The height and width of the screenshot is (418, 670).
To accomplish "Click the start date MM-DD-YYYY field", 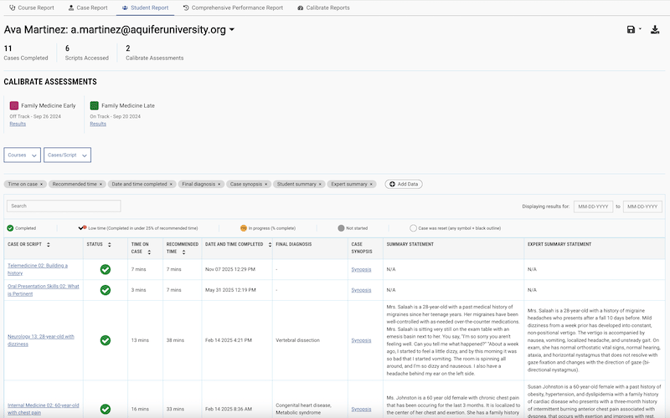I will point(593,206).
